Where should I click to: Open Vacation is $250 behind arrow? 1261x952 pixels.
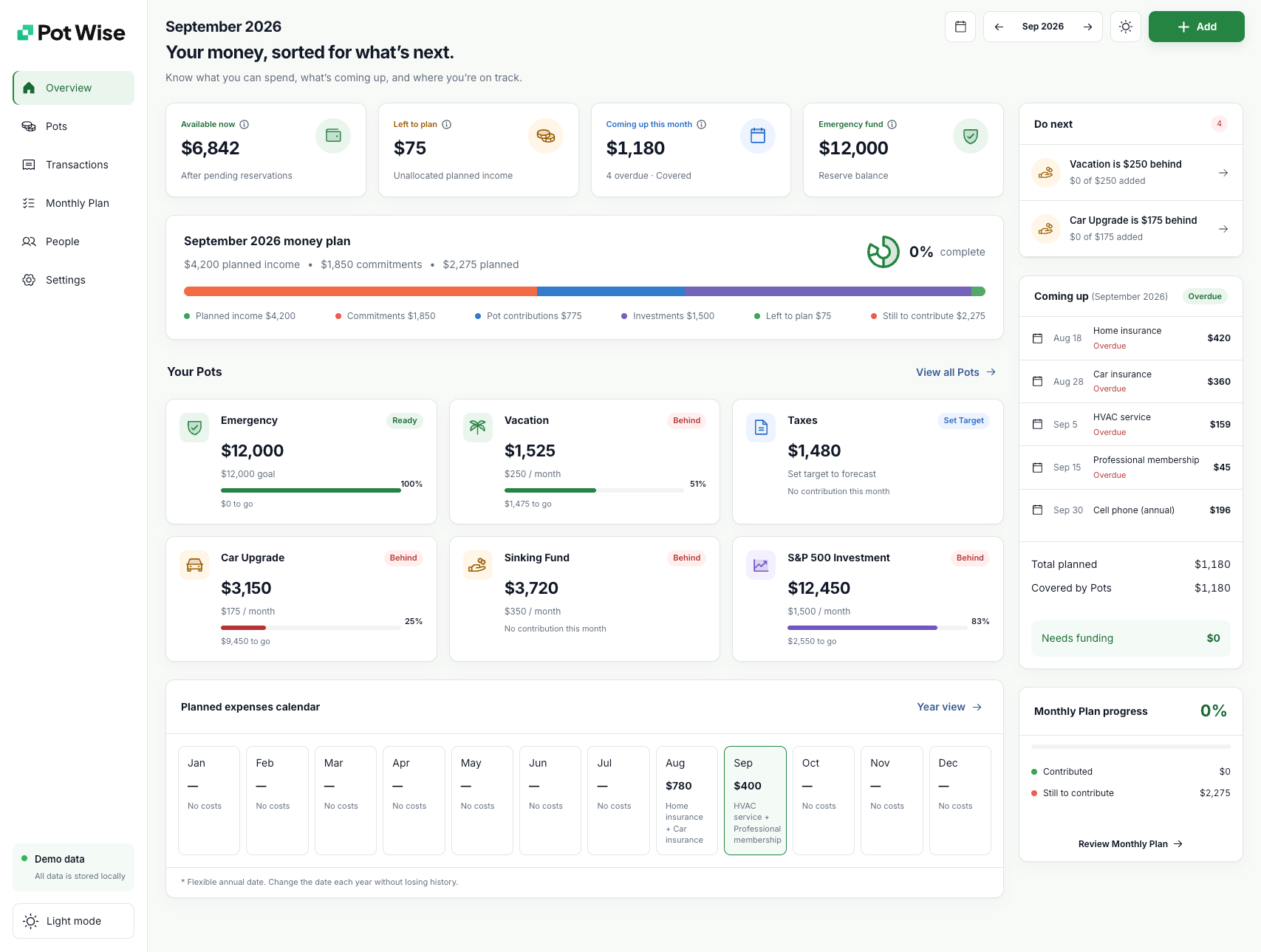pyautogui.click(x=1223, y=173)
